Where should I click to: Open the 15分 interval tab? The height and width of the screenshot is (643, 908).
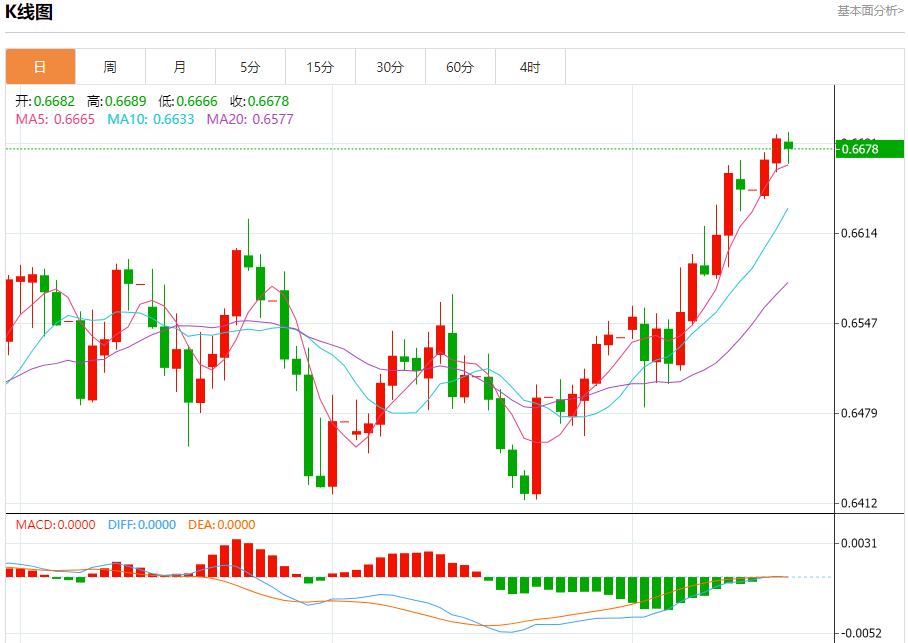click(x=320, y=67)
